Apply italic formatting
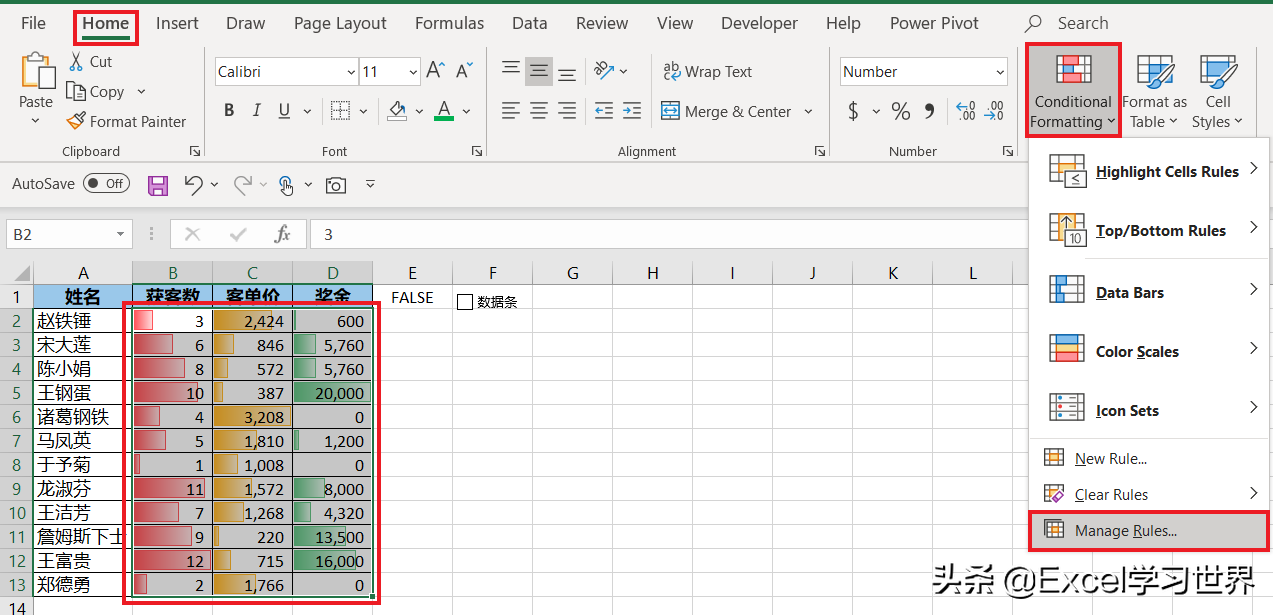Viewport: 1273px width, 615px height. [257, 111]
